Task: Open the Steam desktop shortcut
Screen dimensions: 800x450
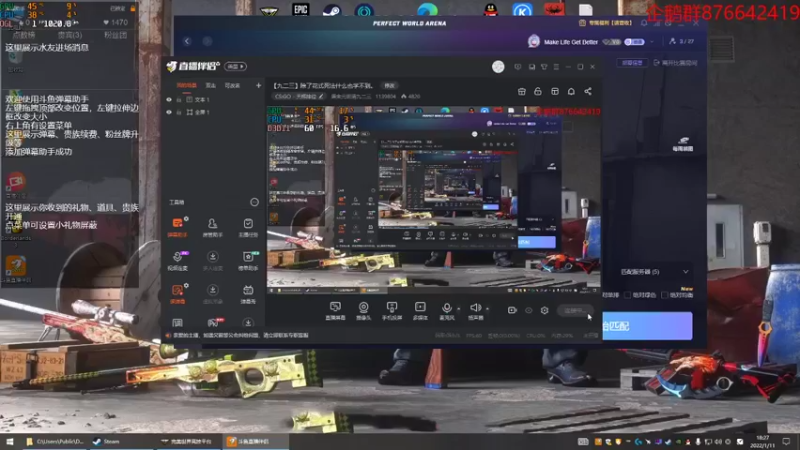Action: click(x=332, y=9)
